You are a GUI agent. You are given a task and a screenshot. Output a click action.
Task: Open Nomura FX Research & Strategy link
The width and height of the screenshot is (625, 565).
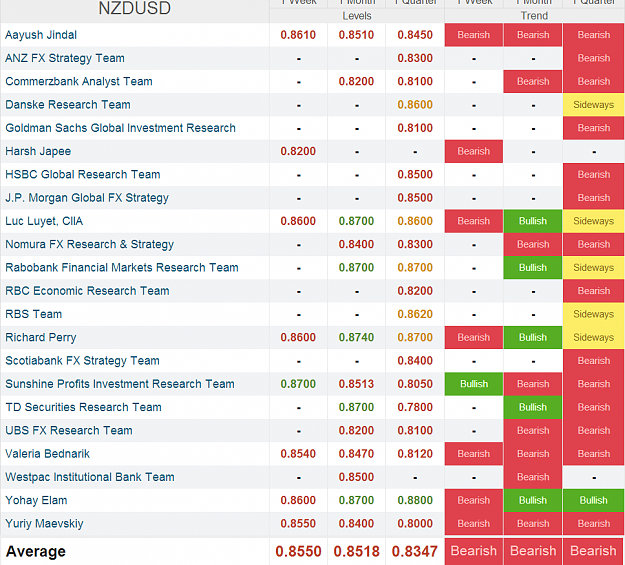coord(89,244)
